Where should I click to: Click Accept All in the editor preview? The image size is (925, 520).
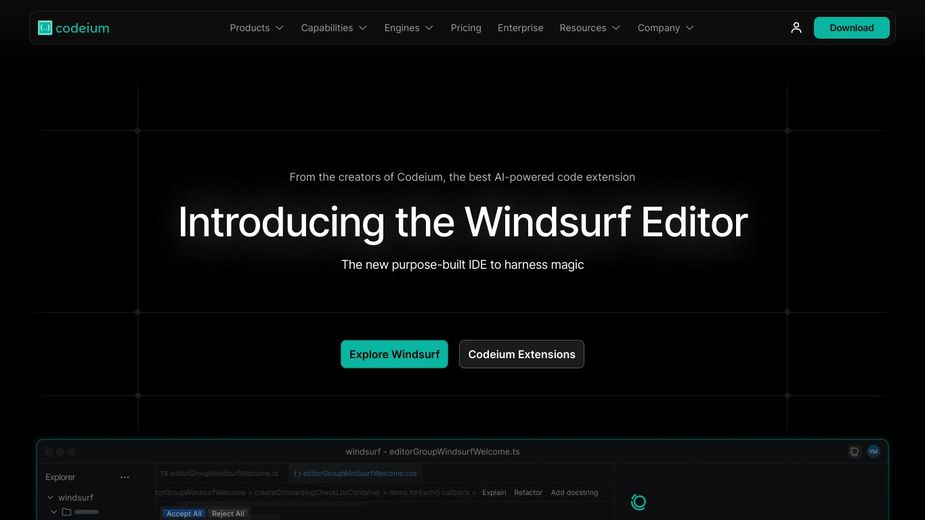[183, 514]
